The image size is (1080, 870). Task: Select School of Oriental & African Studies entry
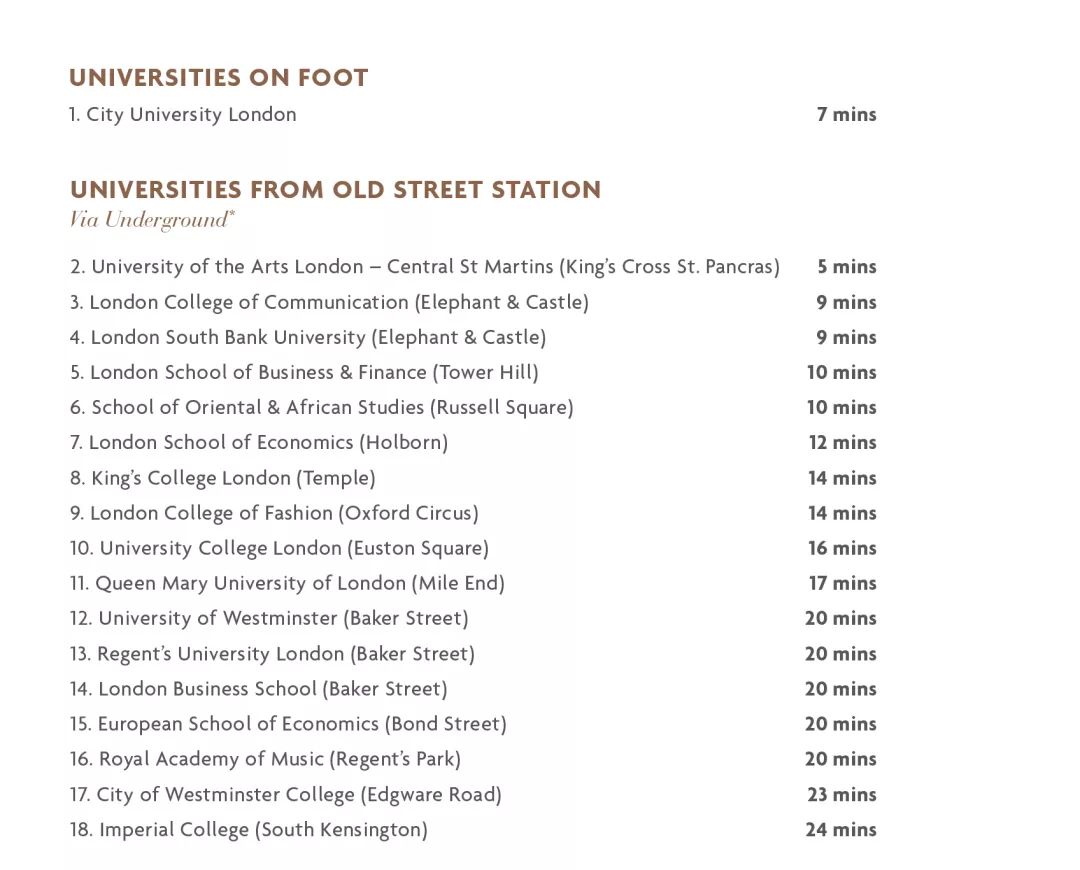(322, 408)
